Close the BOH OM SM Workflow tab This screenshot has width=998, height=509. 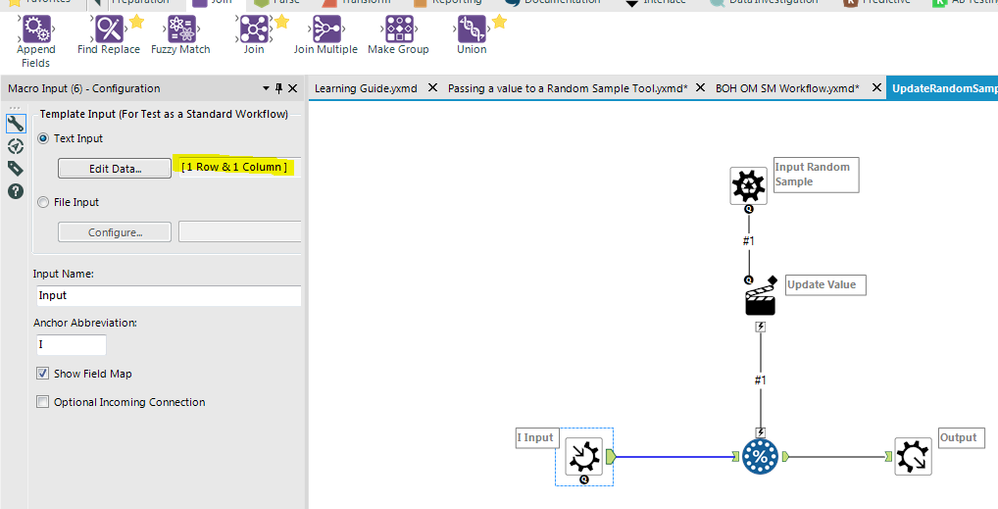pos(876,88)
